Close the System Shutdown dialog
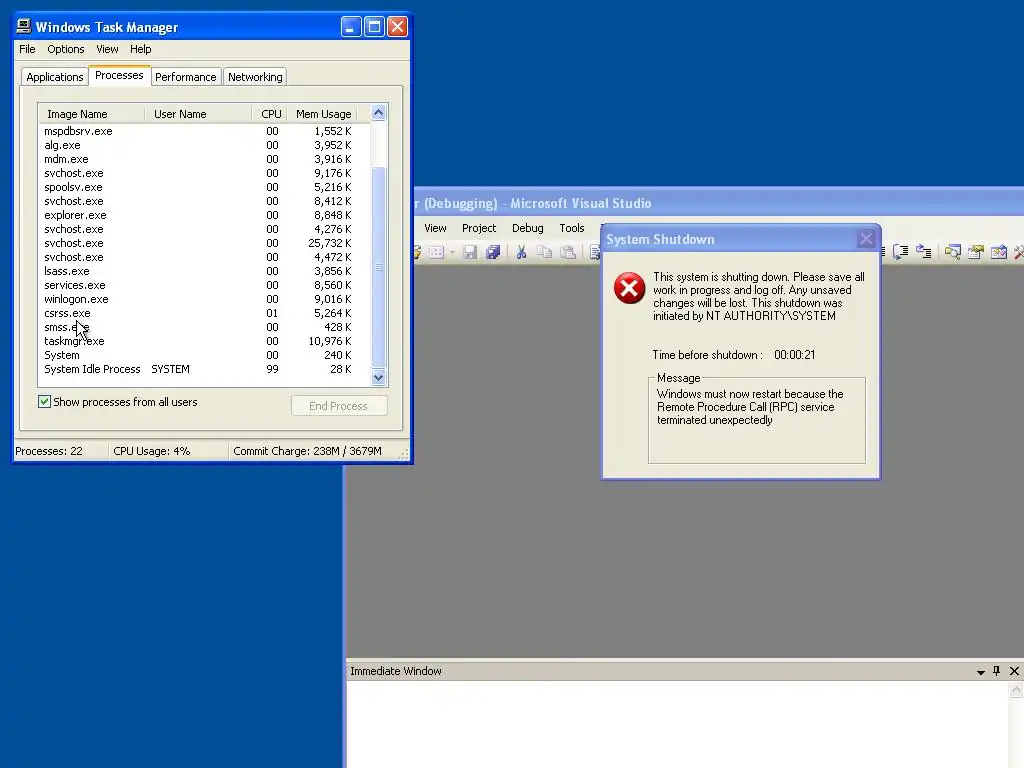Screen dimensions: 1024x768 (866, 239)
